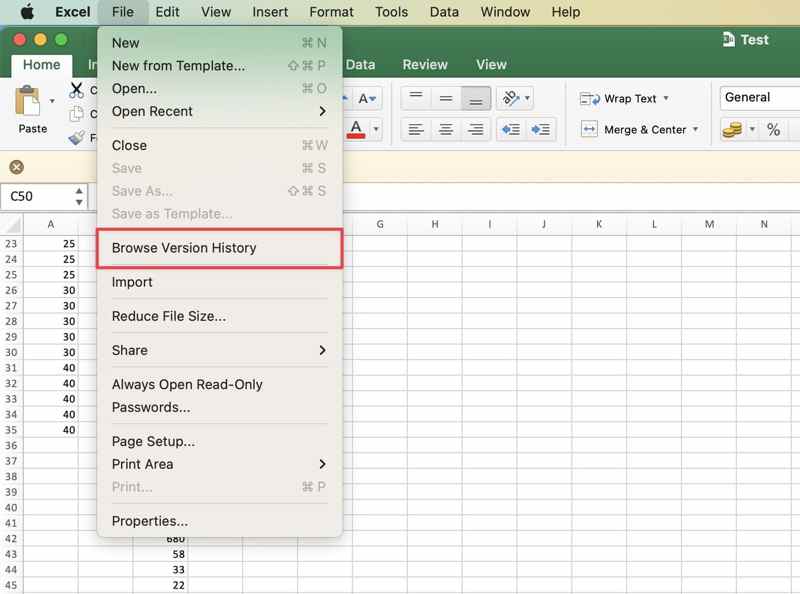Toggle bottom vertical alignment button
This screenshot has height=594, width=800.
click(x=476, y=98)
